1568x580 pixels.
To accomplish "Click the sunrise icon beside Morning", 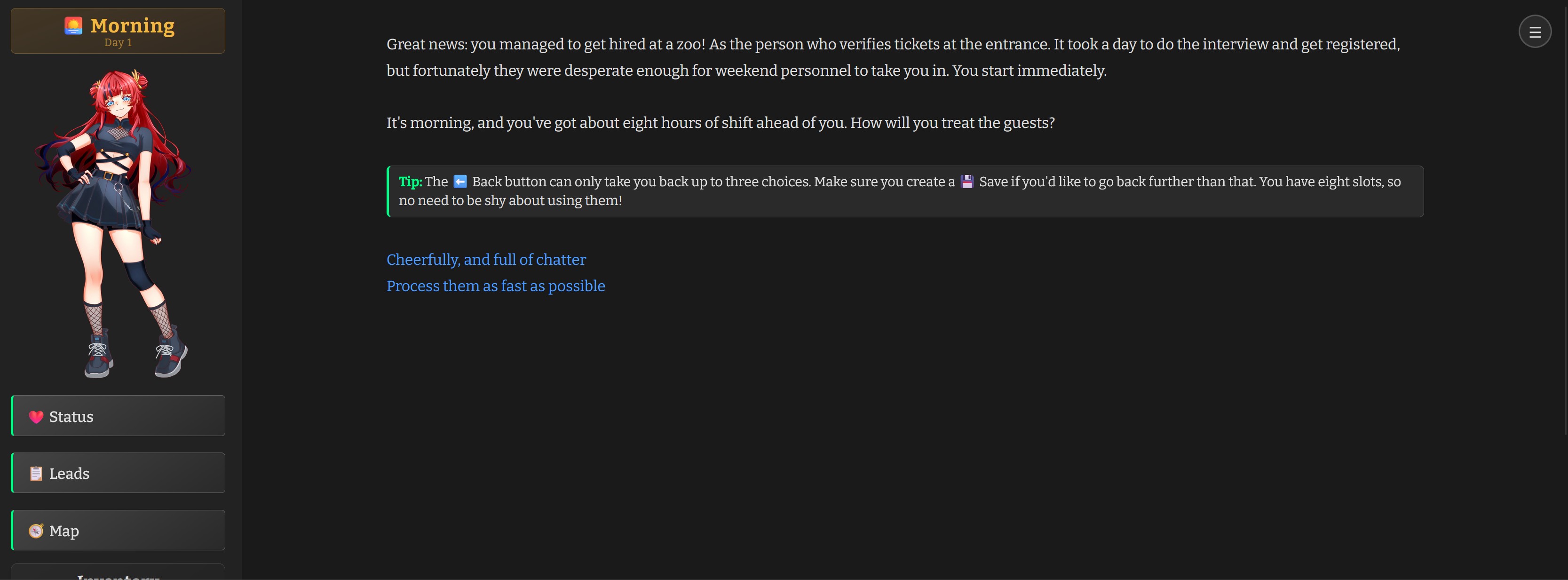I will pos(74,25).
